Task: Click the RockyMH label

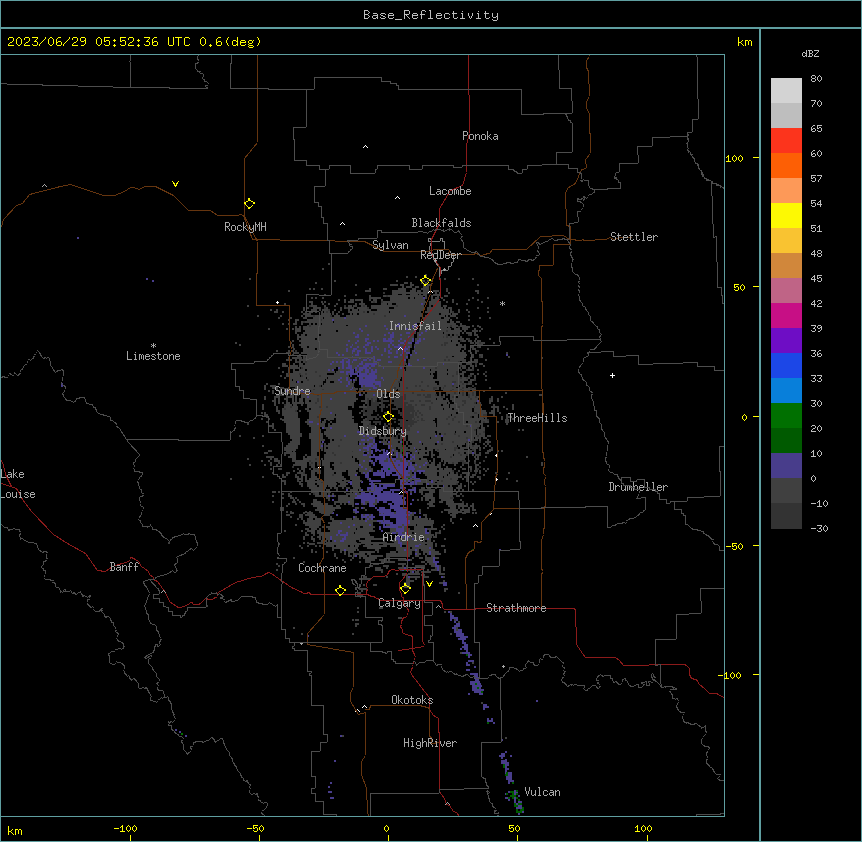Action: coord(245,227)
